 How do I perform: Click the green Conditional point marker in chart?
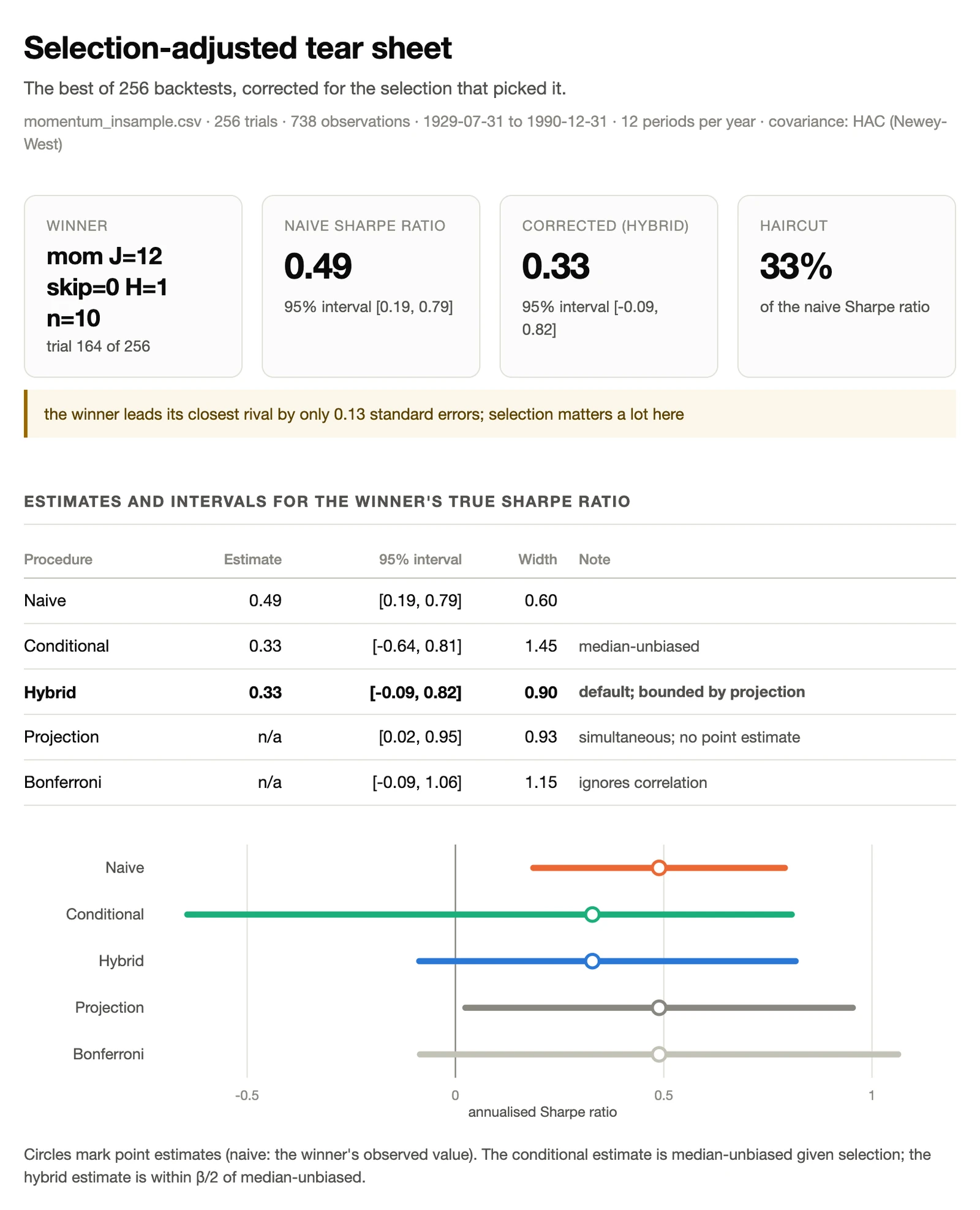(592, 915)
